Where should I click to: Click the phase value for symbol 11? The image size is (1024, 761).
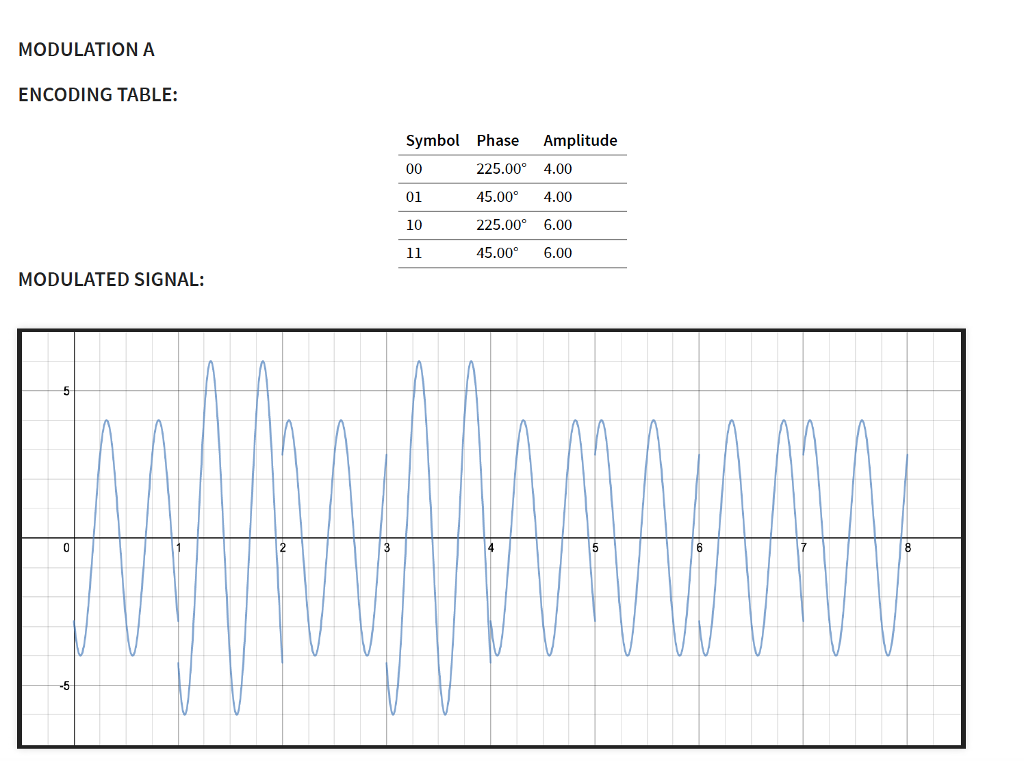pos(497,253)
